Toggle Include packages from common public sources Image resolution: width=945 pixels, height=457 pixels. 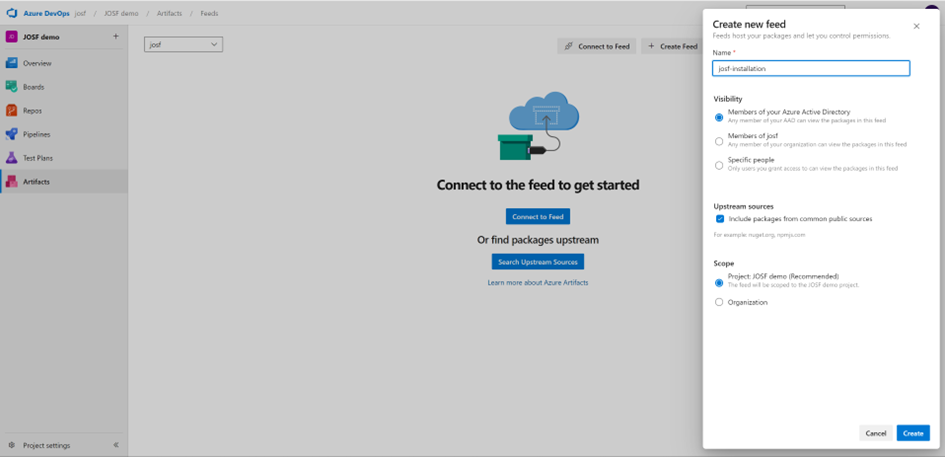(x=719, y=219)
